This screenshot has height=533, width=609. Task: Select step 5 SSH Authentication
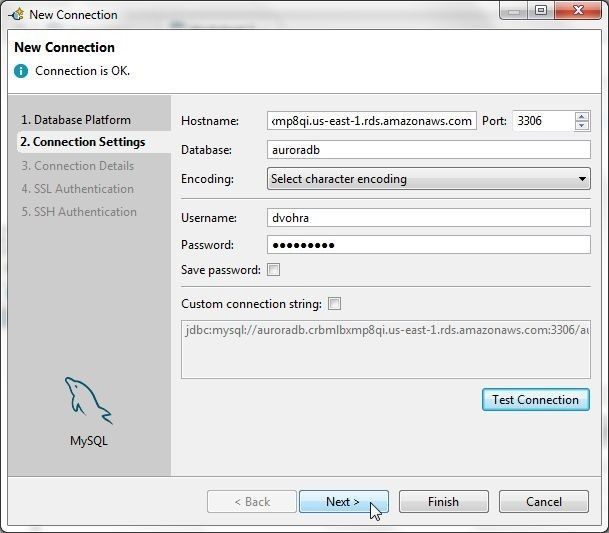(x=79, y=212)
